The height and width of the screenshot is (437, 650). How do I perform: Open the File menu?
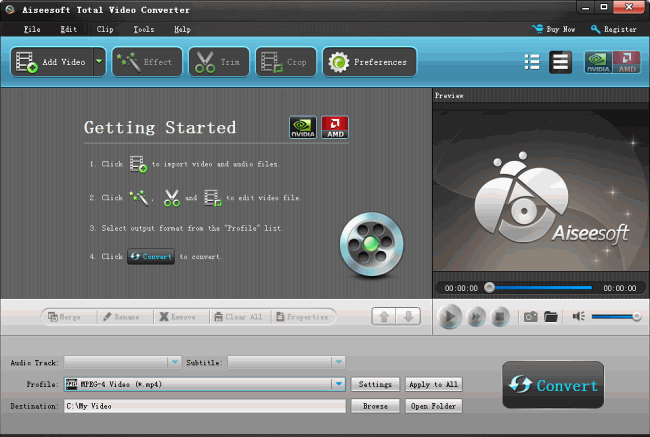point(32,29)
